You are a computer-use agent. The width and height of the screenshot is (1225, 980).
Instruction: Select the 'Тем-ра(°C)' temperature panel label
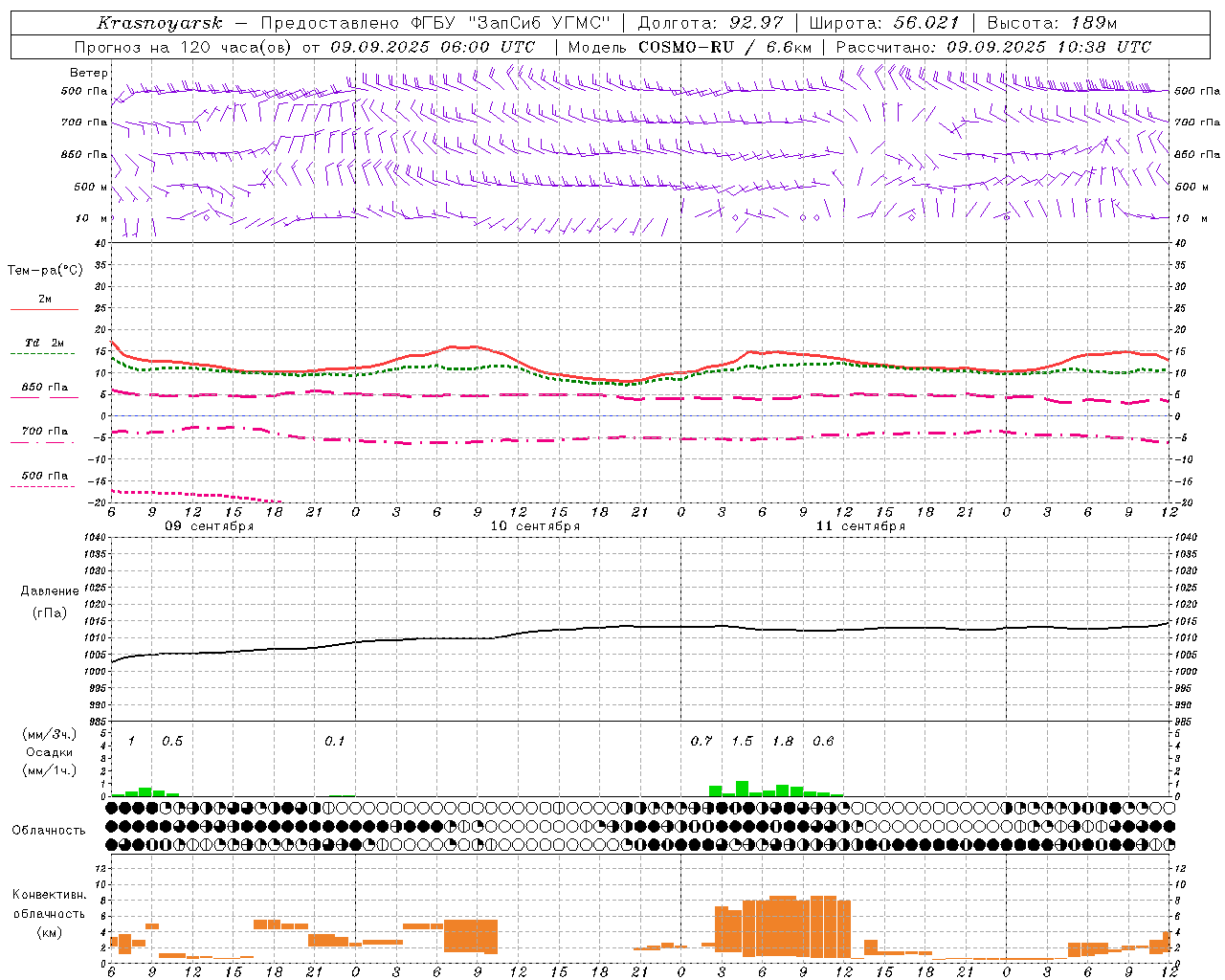tap(45, 271)
